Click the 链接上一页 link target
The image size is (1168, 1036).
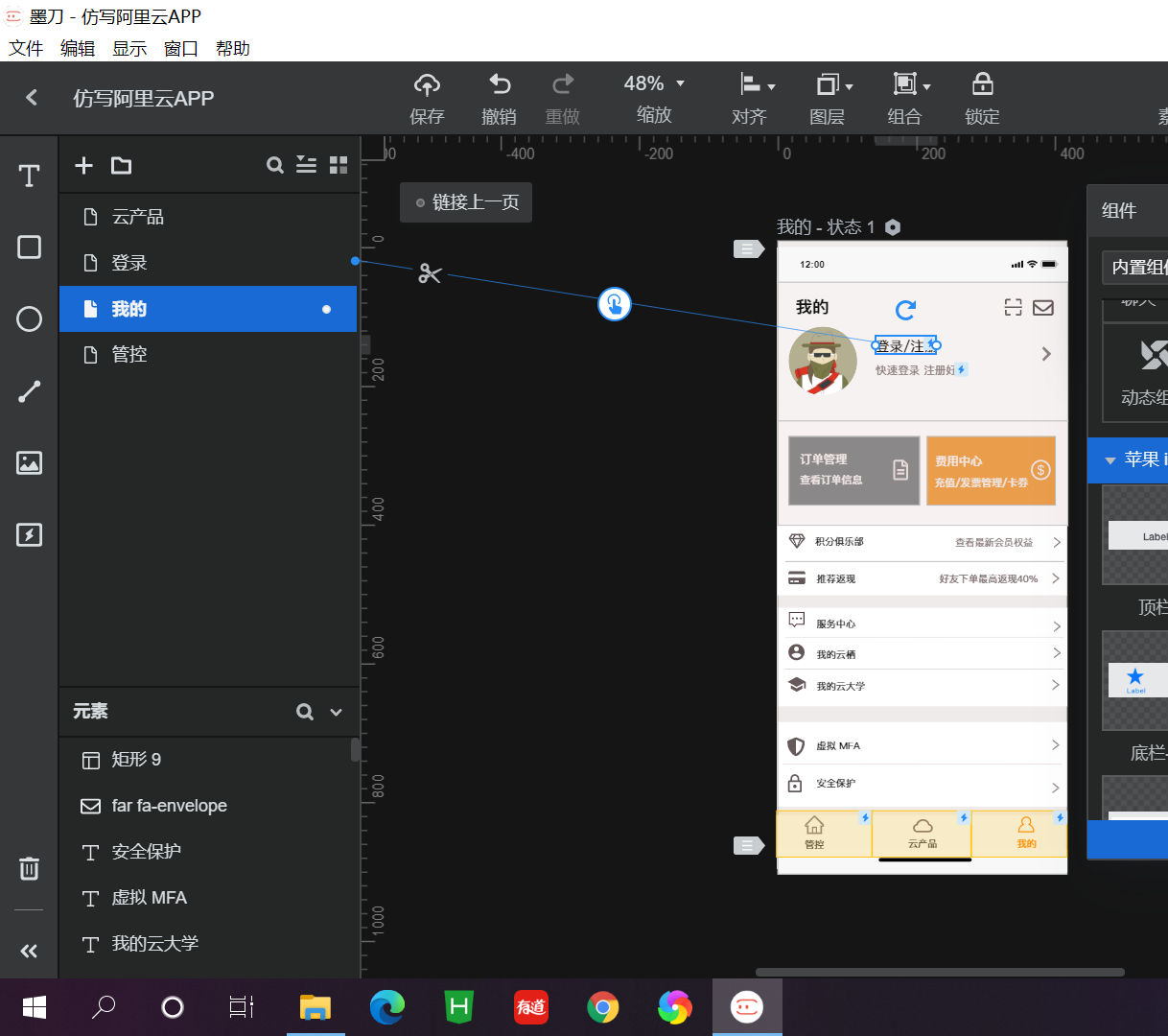(x=466, y=202)
